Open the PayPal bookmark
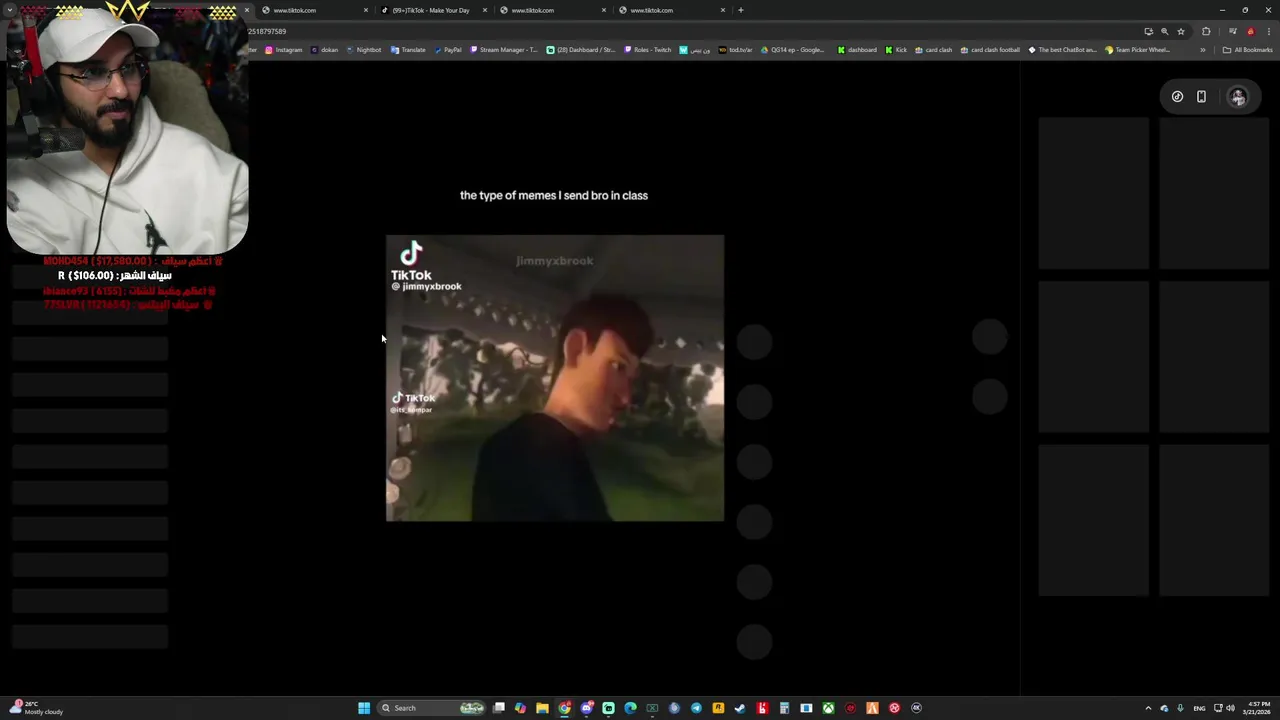Screen dimensions: 1280x720 point(447,50)
